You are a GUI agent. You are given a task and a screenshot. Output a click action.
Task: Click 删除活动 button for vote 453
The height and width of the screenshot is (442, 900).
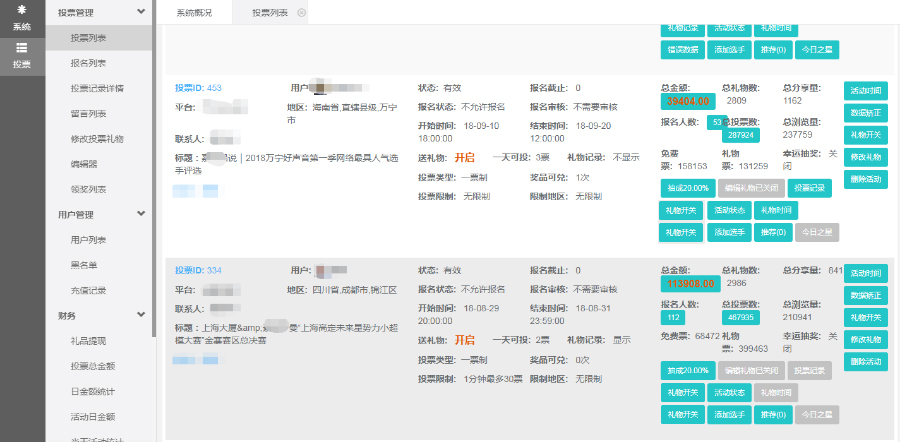[866, 179]
